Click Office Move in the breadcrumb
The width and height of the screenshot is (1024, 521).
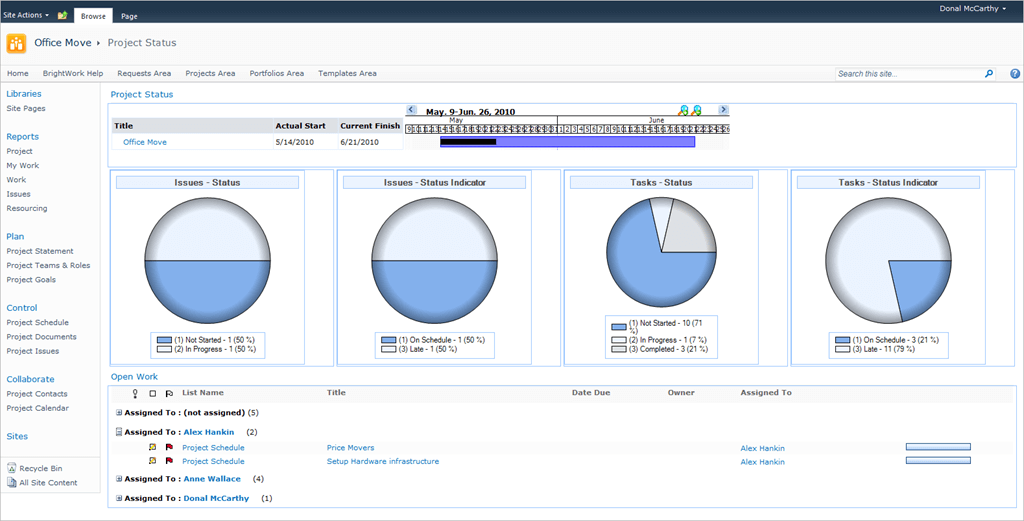pyautogui.click(x=63, y=43)
